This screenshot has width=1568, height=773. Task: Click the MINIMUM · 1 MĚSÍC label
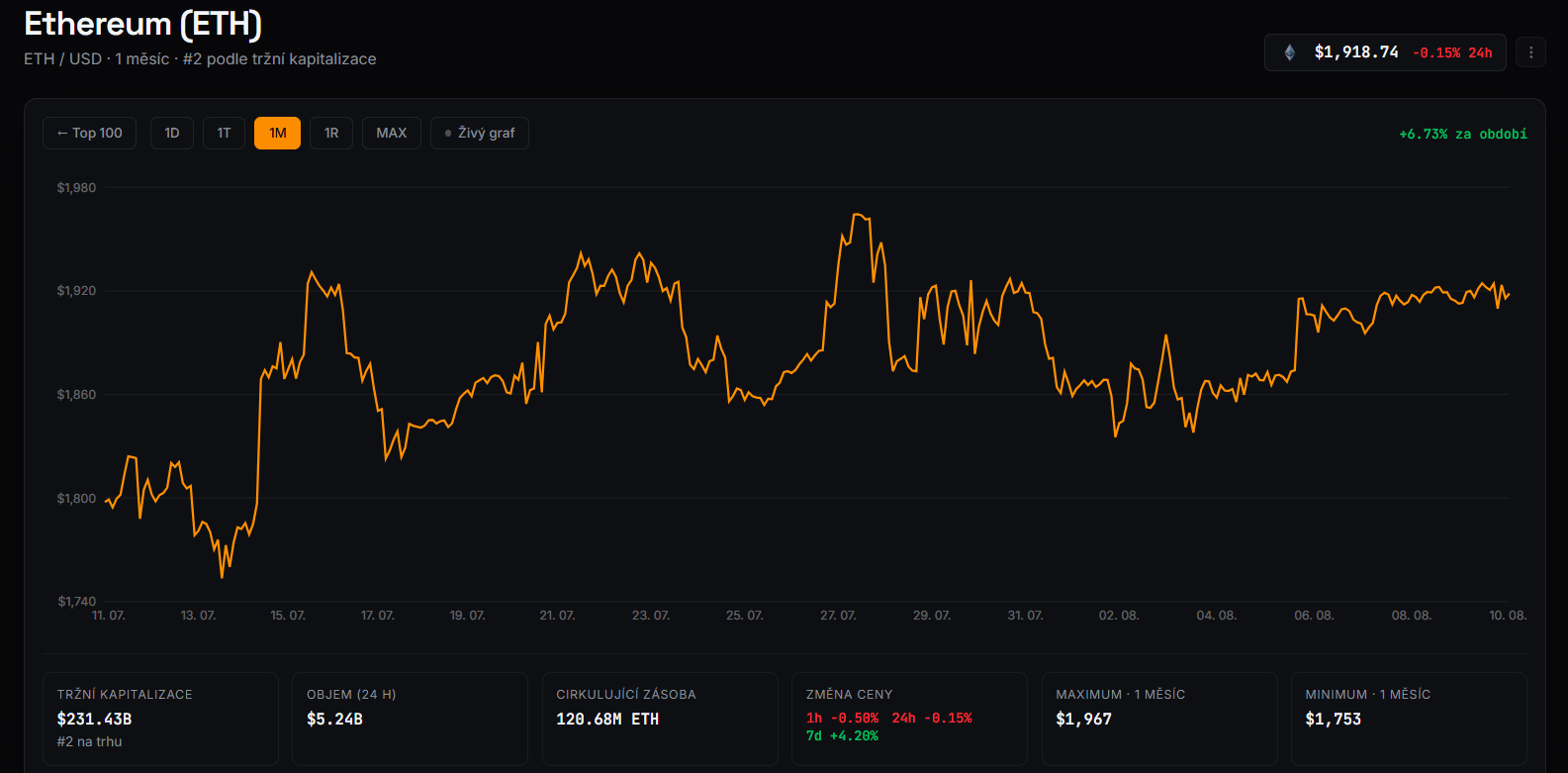1367,695
